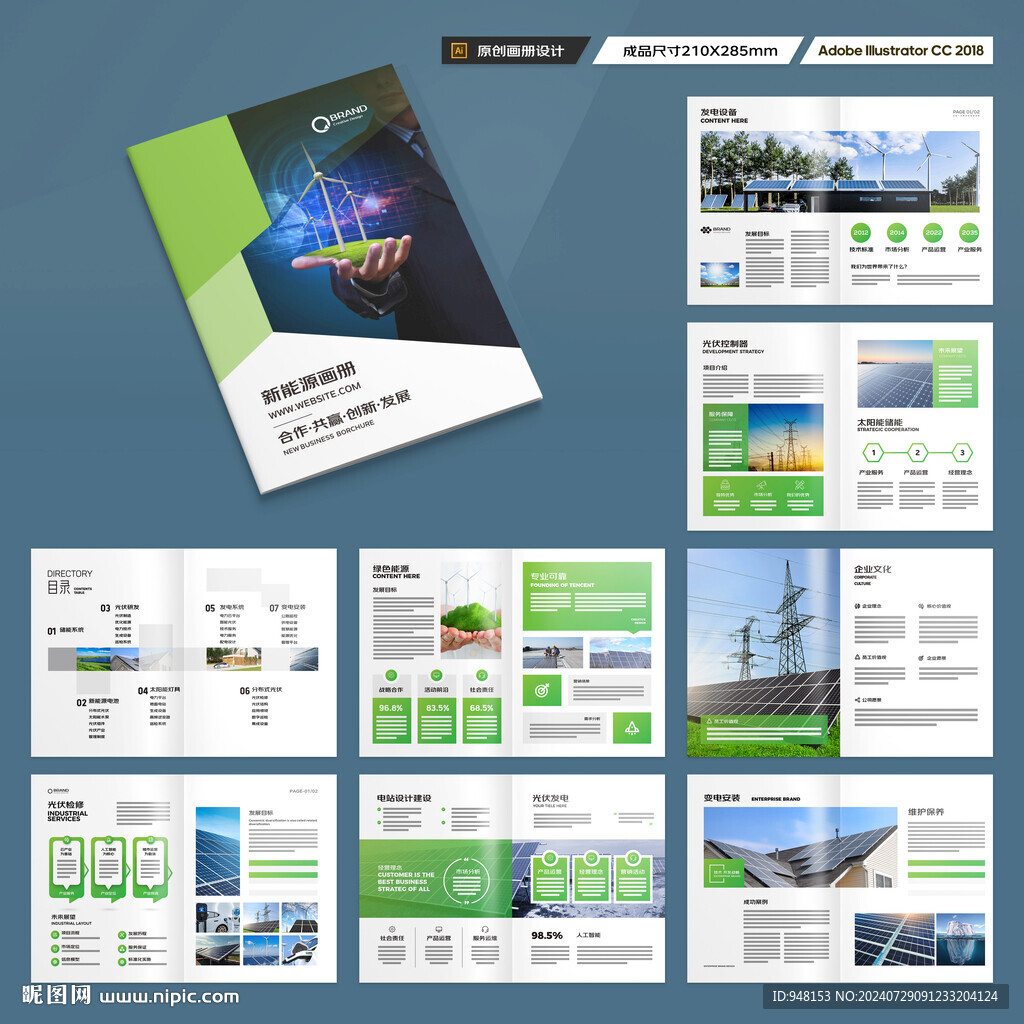Click the circular icon above 社会责任 percentage column

(481, 675)
